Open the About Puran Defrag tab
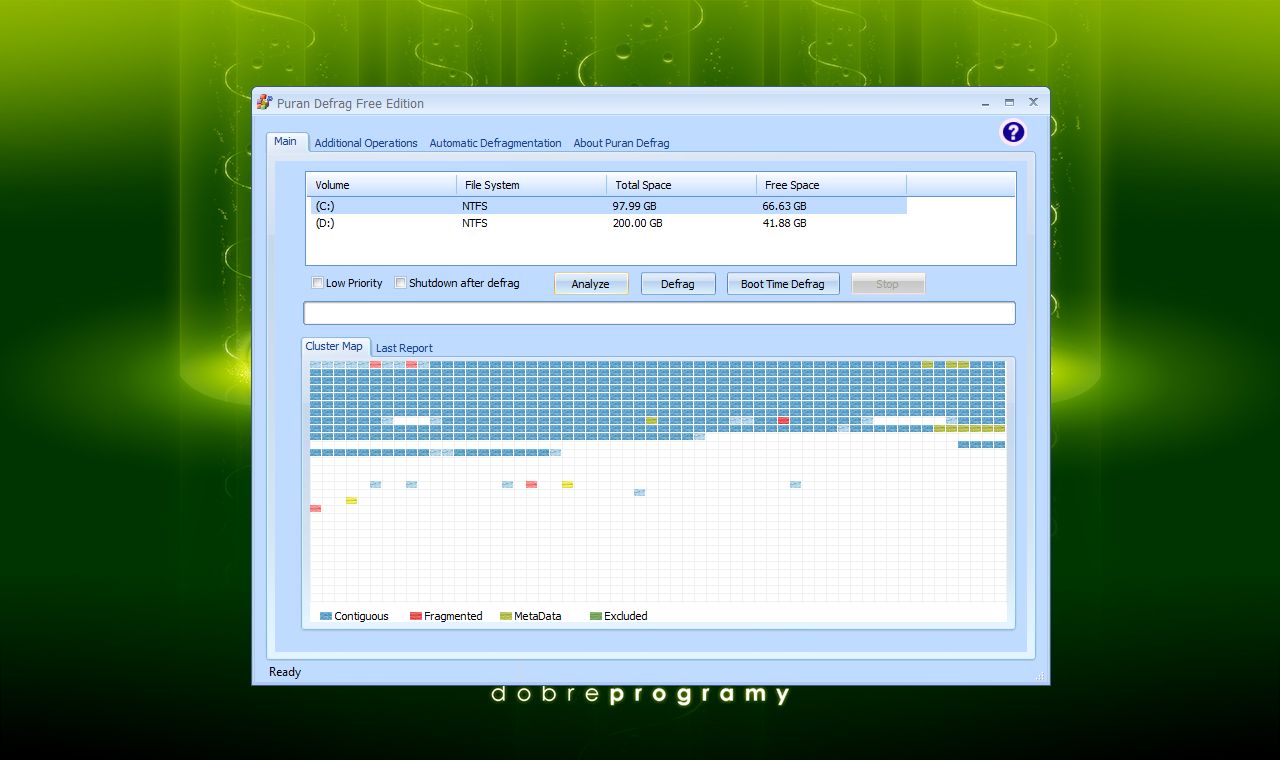This screenshot has width=1280, height=760. tap(621, 143)
